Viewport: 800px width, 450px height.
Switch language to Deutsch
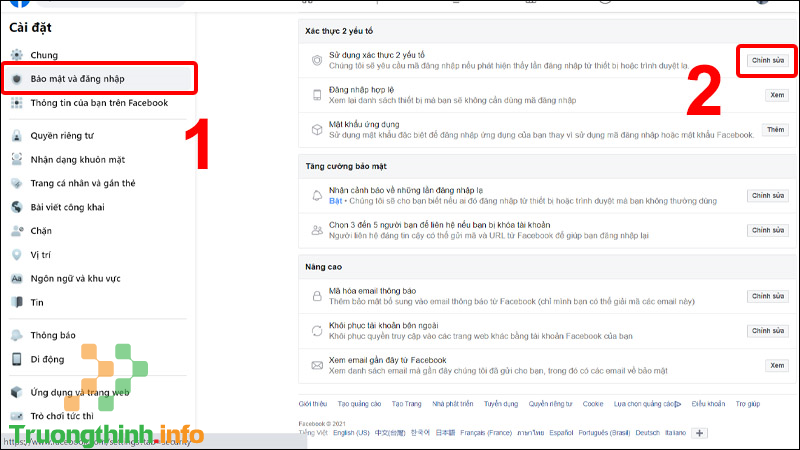(647, 433)
